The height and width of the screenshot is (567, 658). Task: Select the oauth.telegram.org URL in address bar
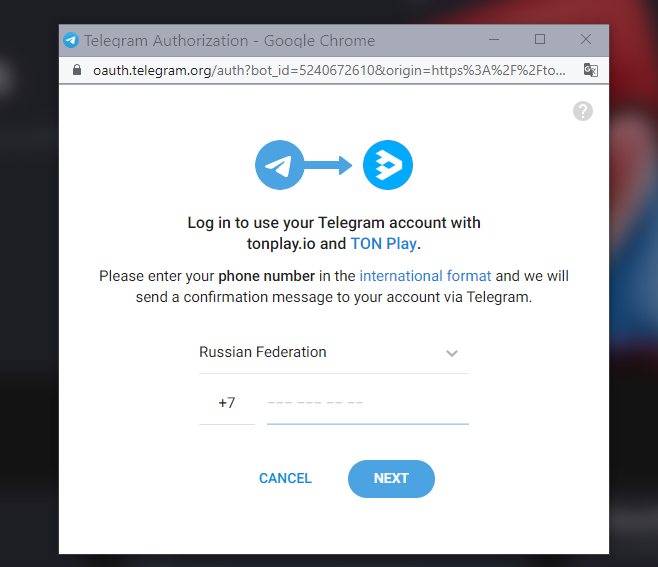[329, 70]
